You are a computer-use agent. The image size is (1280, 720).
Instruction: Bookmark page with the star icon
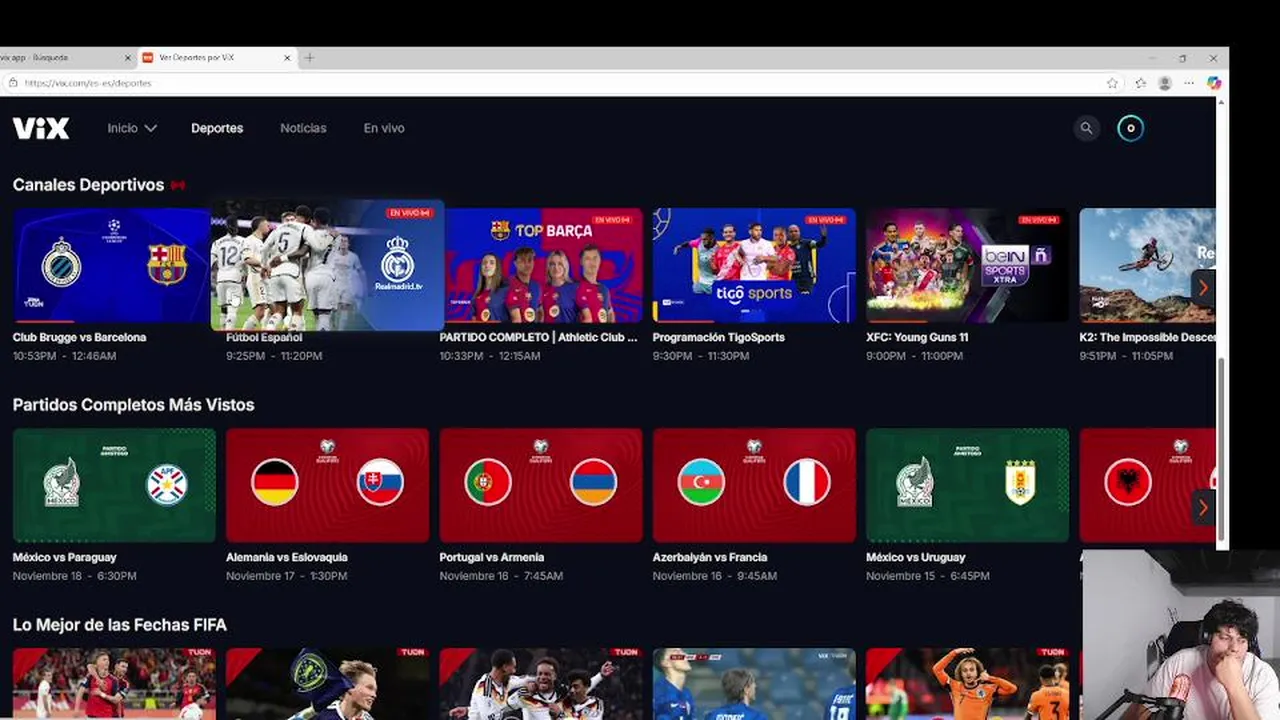pyautogui.click(x=1112, y=83)
